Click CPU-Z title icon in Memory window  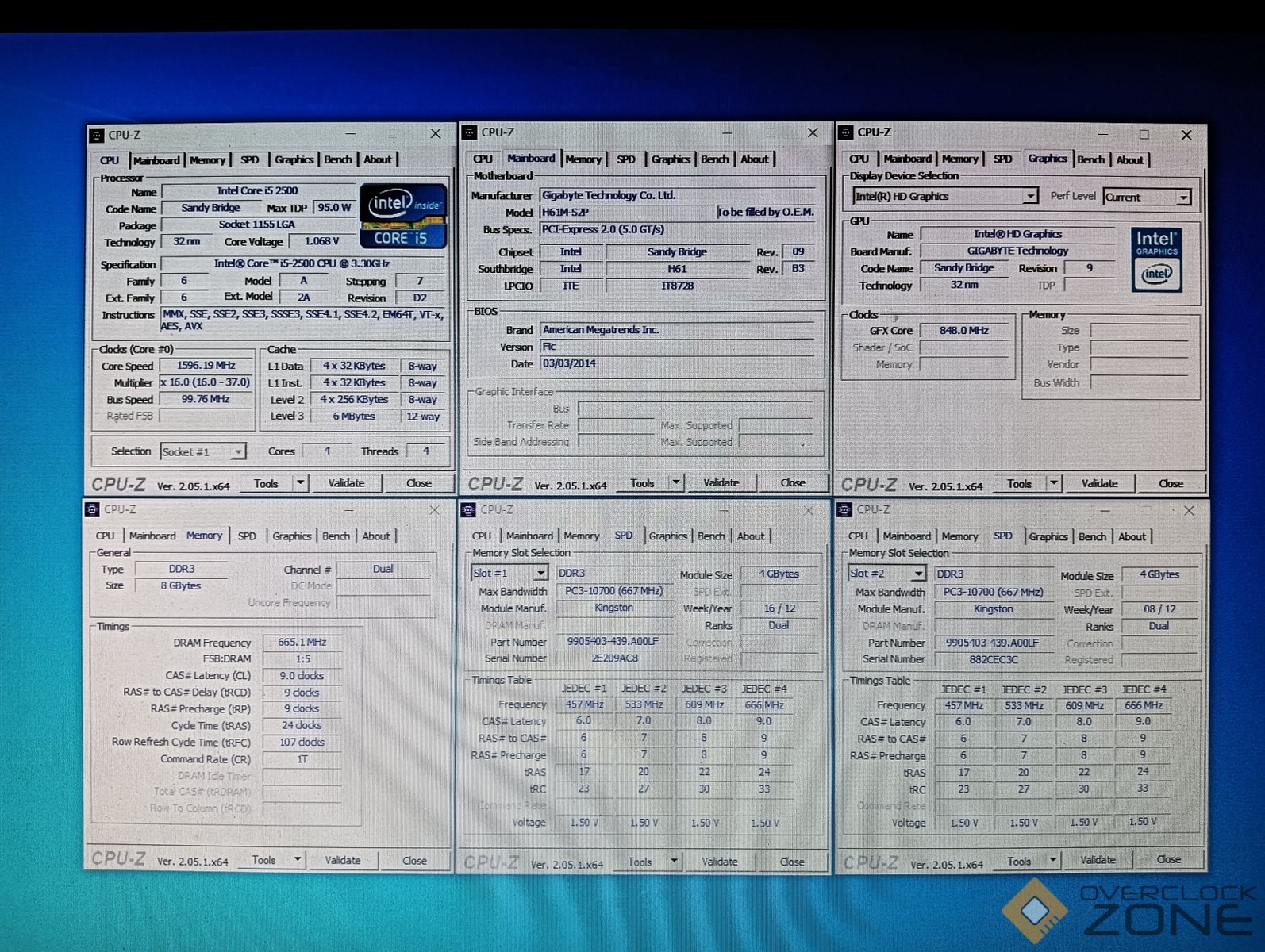pos(92,509)
